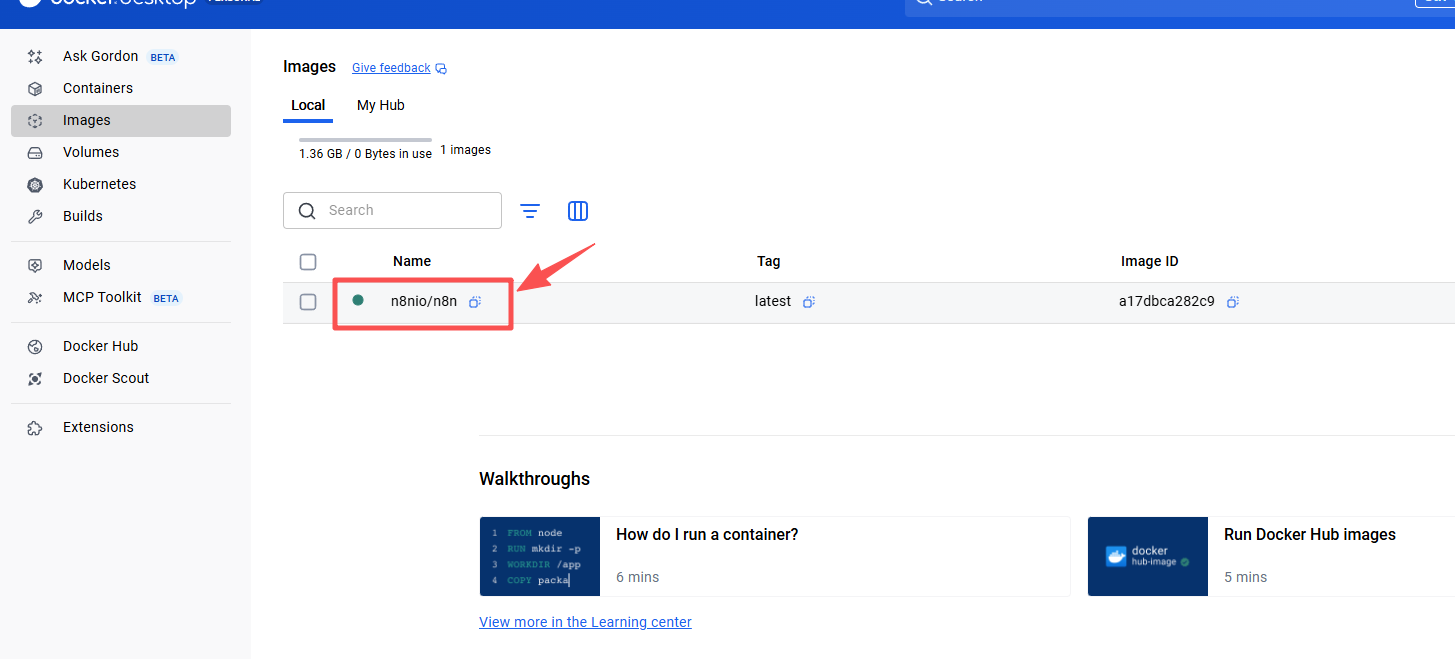This screenshot has height=659, width=1455.
Task: Click the 1.36 GB usage text
Action: pyautogui.click(x=365, y=154)
